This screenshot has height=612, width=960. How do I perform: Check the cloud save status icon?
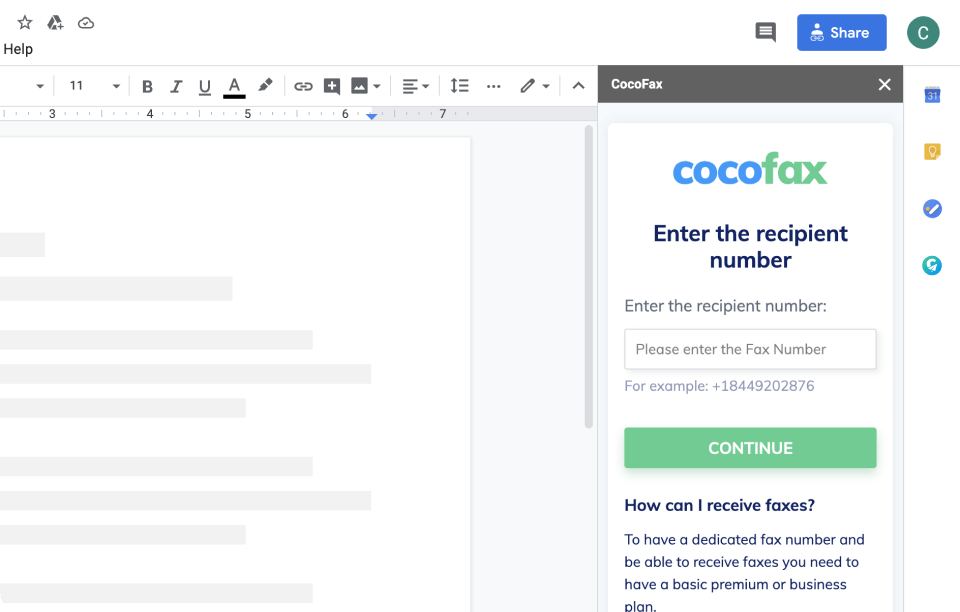(86, 23)
